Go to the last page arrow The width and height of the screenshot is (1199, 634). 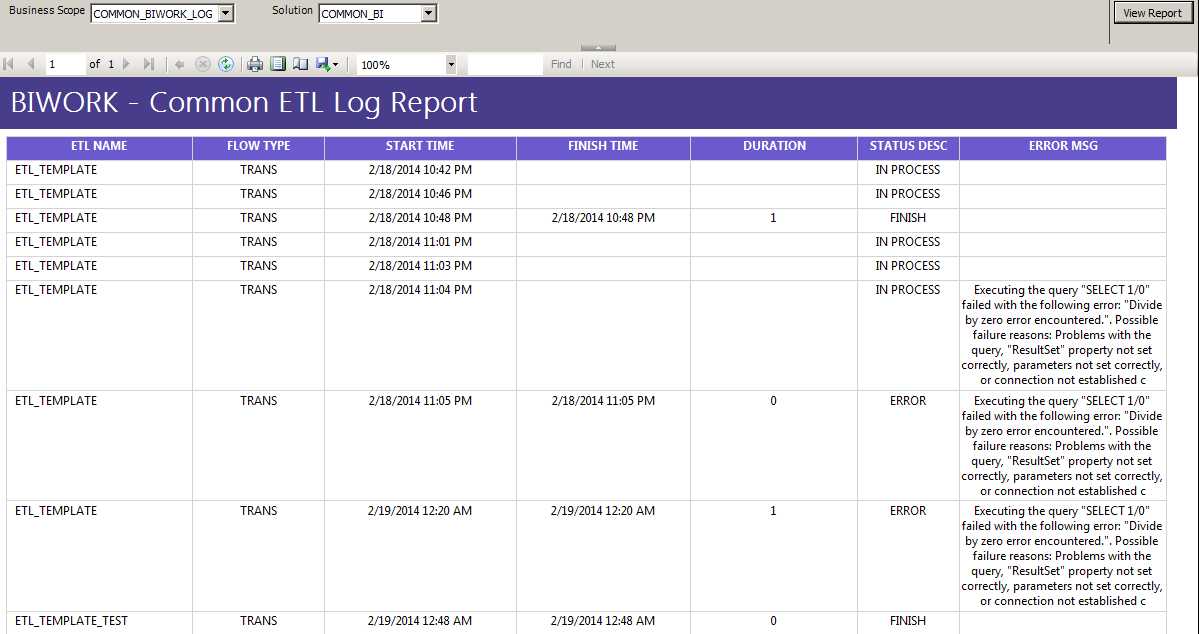[x=149, y=64]
